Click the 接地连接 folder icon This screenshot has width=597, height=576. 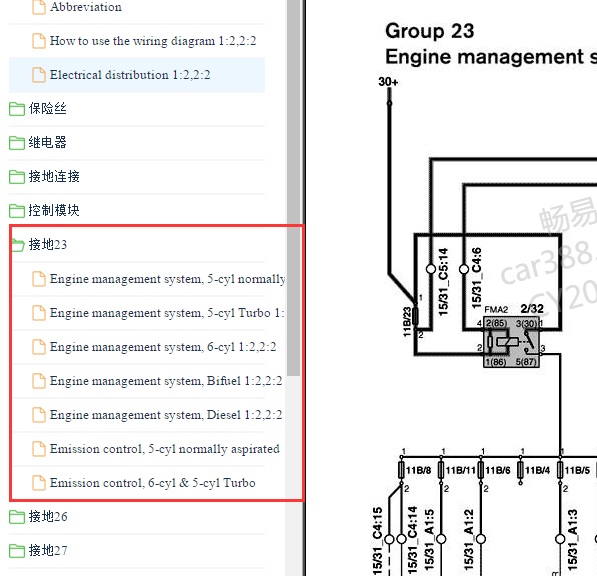[x=17, y=177]
